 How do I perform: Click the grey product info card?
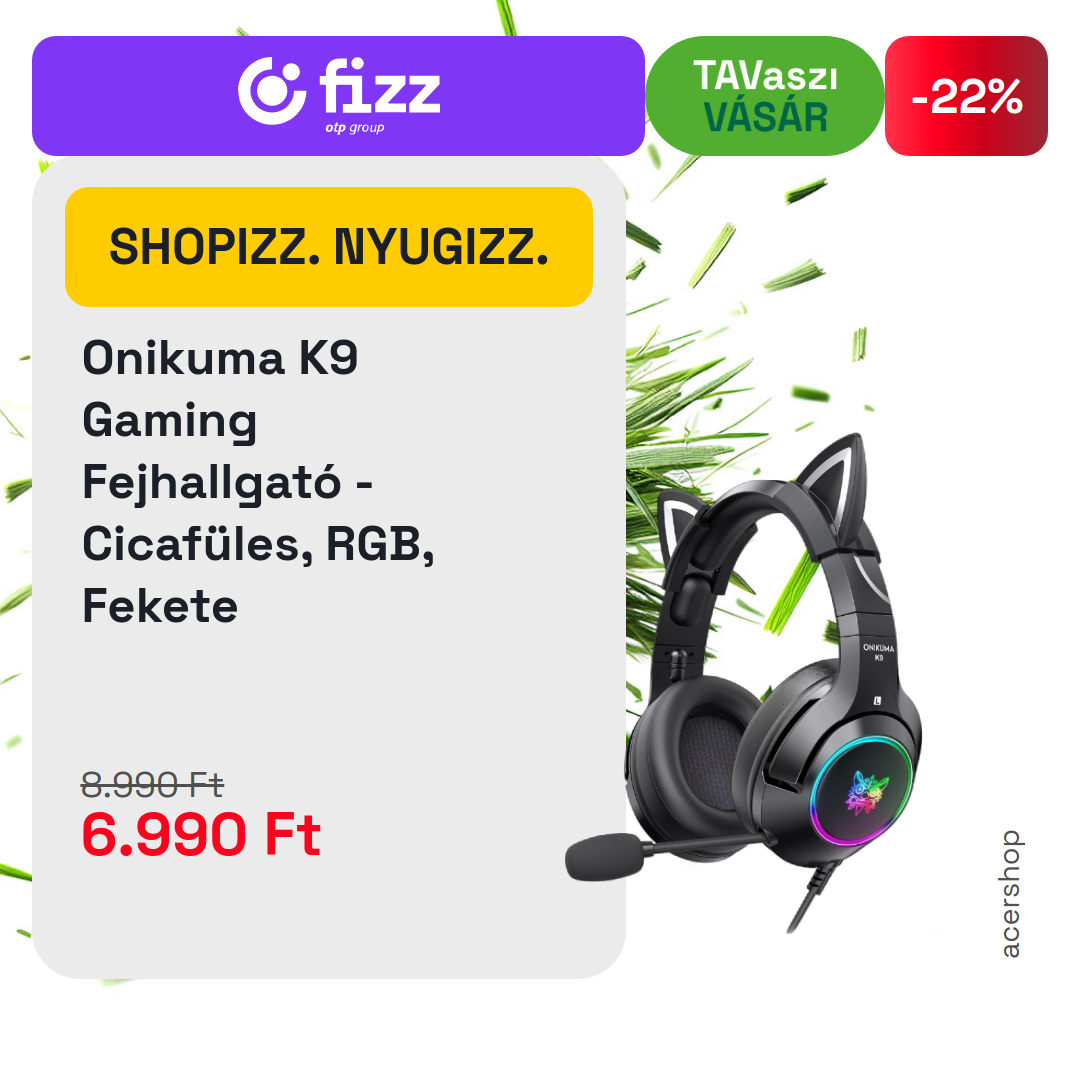[x=329, y=568]
